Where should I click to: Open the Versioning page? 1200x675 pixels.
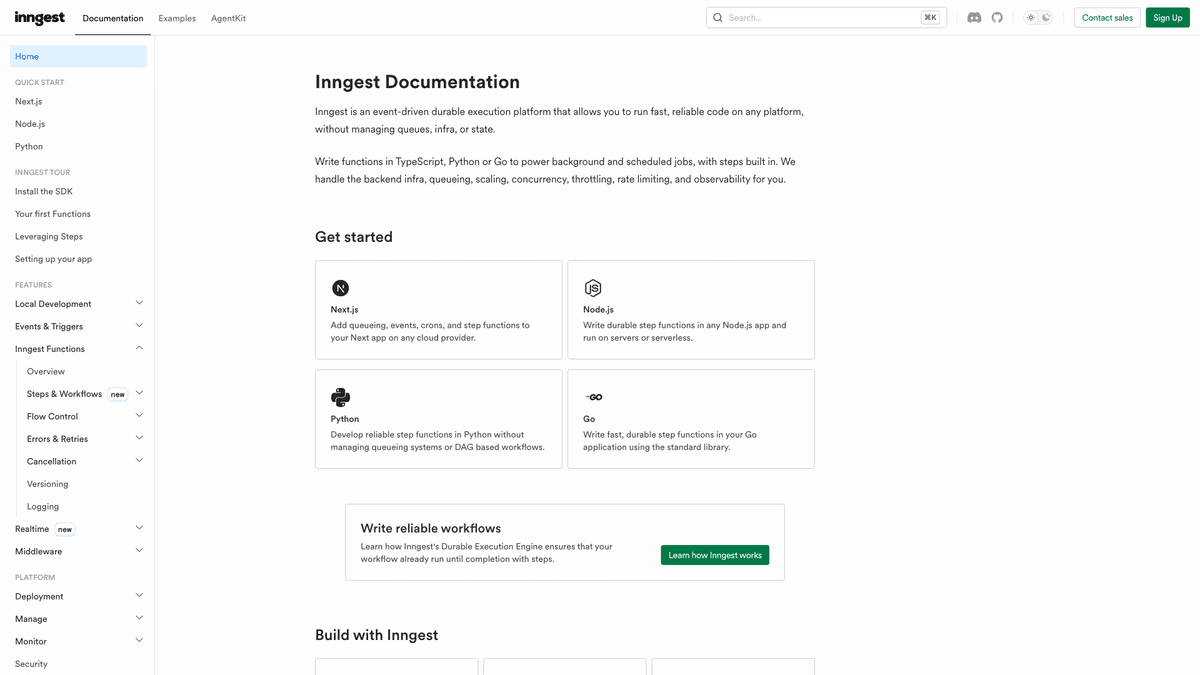(48, 484)
